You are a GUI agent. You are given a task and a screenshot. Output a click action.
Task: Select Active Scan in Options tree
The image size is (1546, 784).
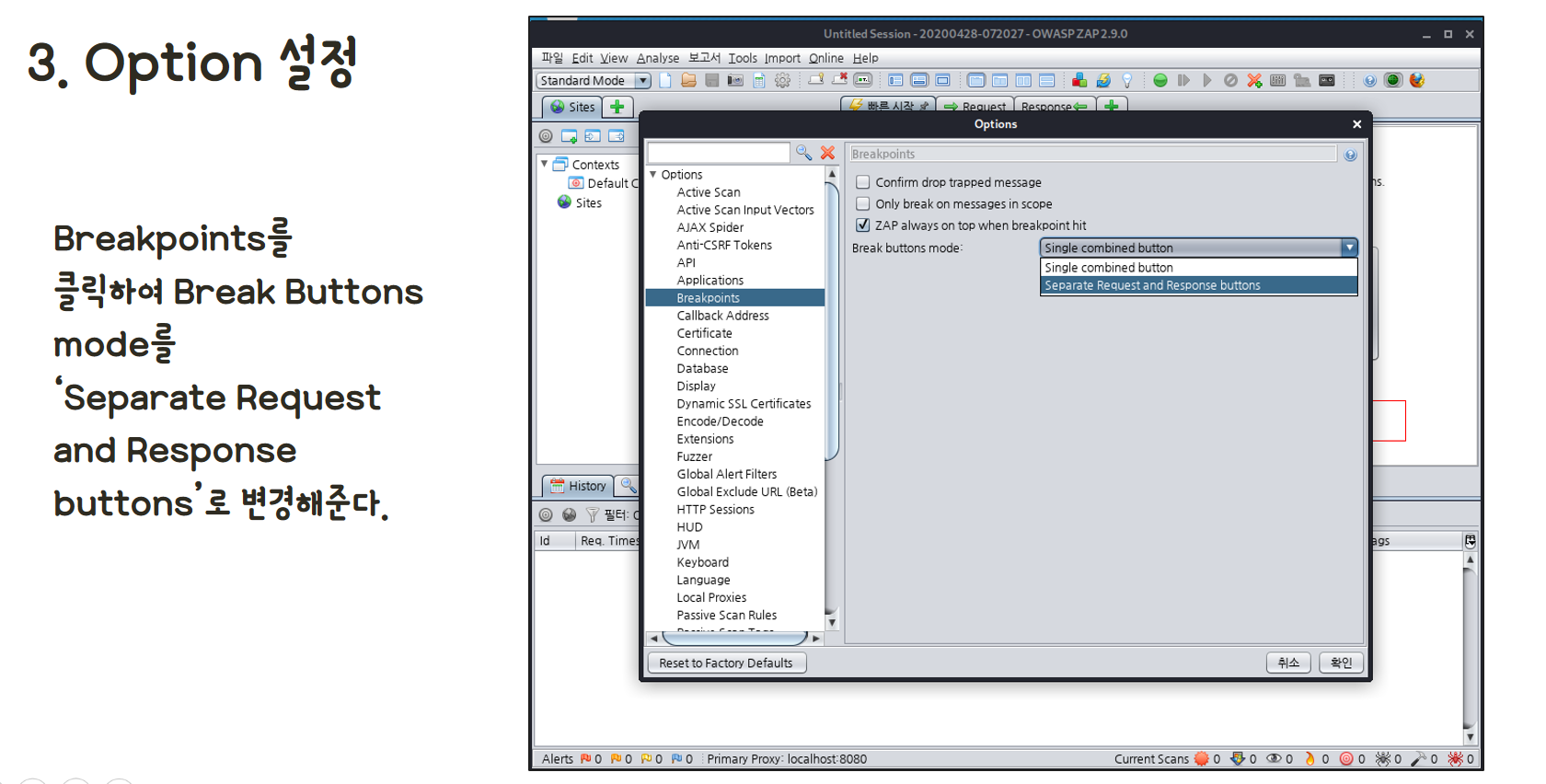(709, 192)
